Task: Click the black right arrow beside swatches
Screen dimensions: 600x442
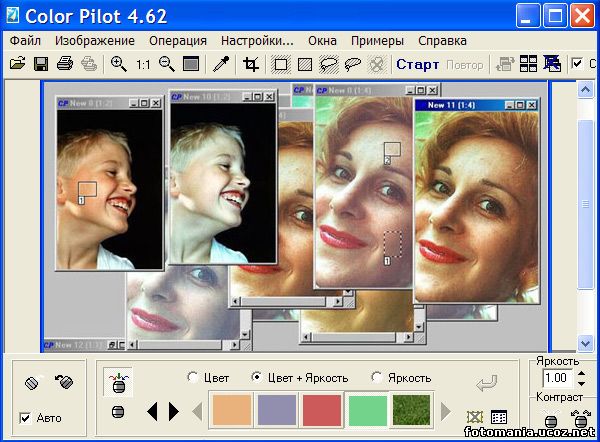Action: coord(174,412)
